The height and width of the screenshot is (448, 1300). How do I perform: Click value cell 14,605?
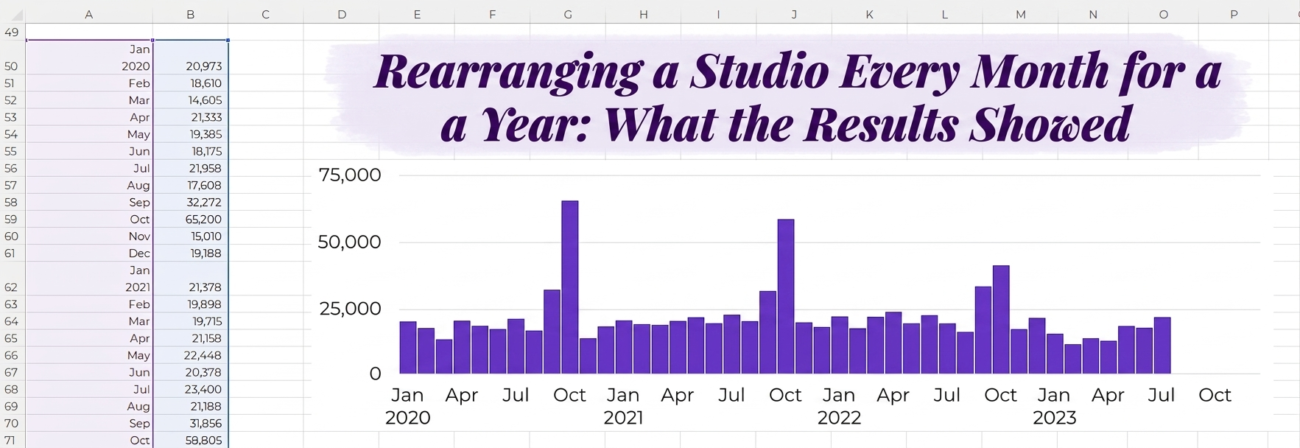tap(190, 100)
